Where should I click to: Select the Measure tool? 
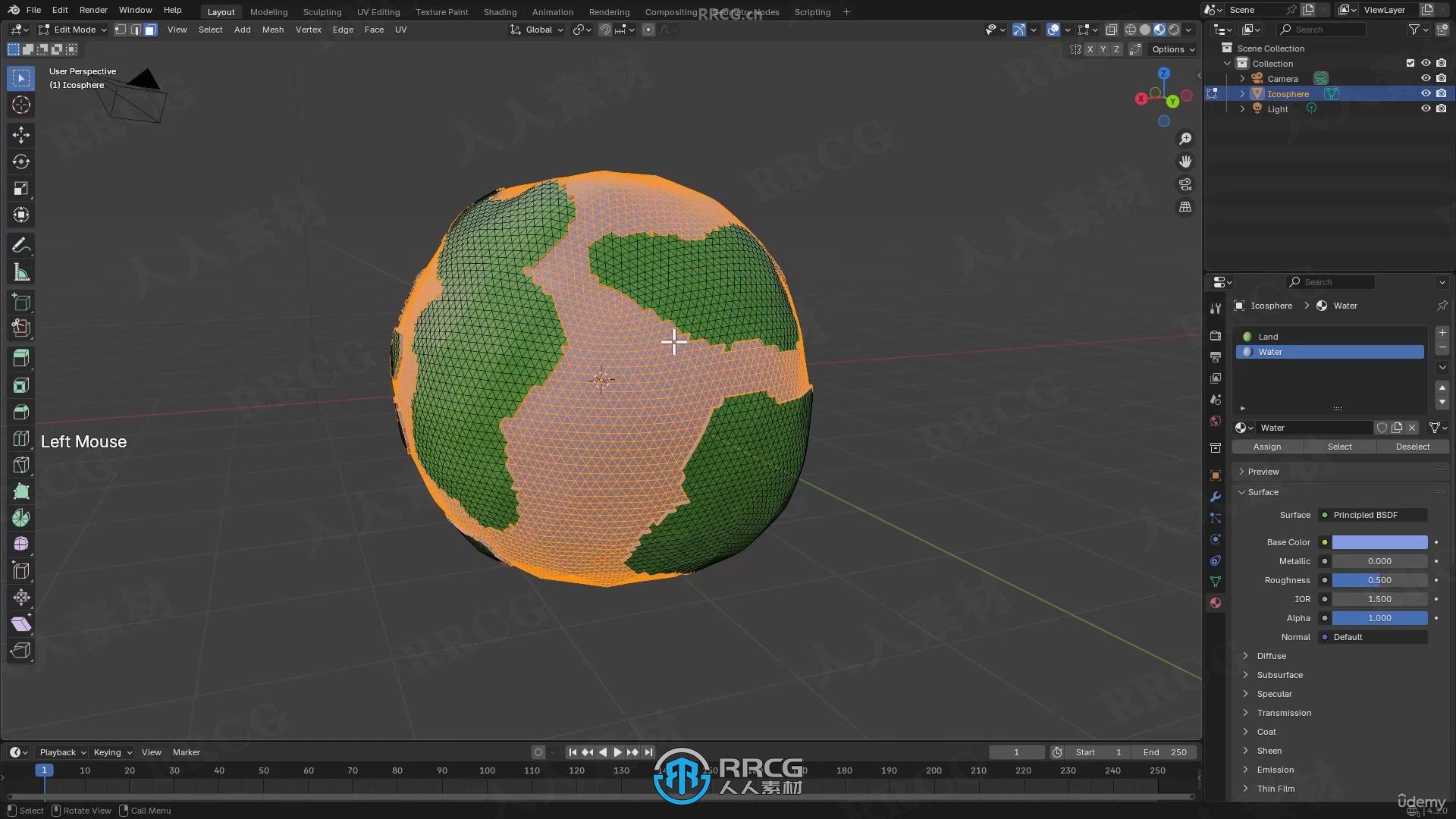pyautogui.click(x=21, y=272)
